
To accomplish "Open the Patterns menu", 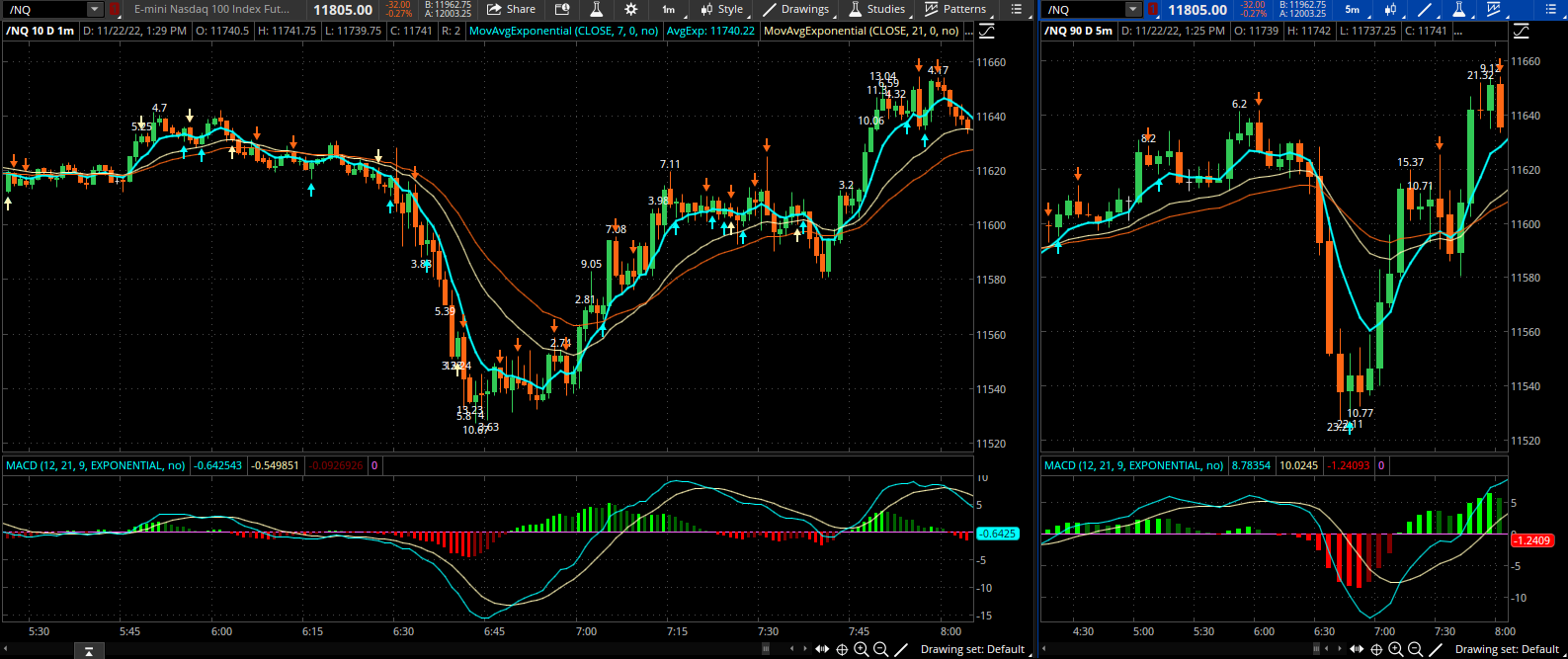I will pos(955,10).
